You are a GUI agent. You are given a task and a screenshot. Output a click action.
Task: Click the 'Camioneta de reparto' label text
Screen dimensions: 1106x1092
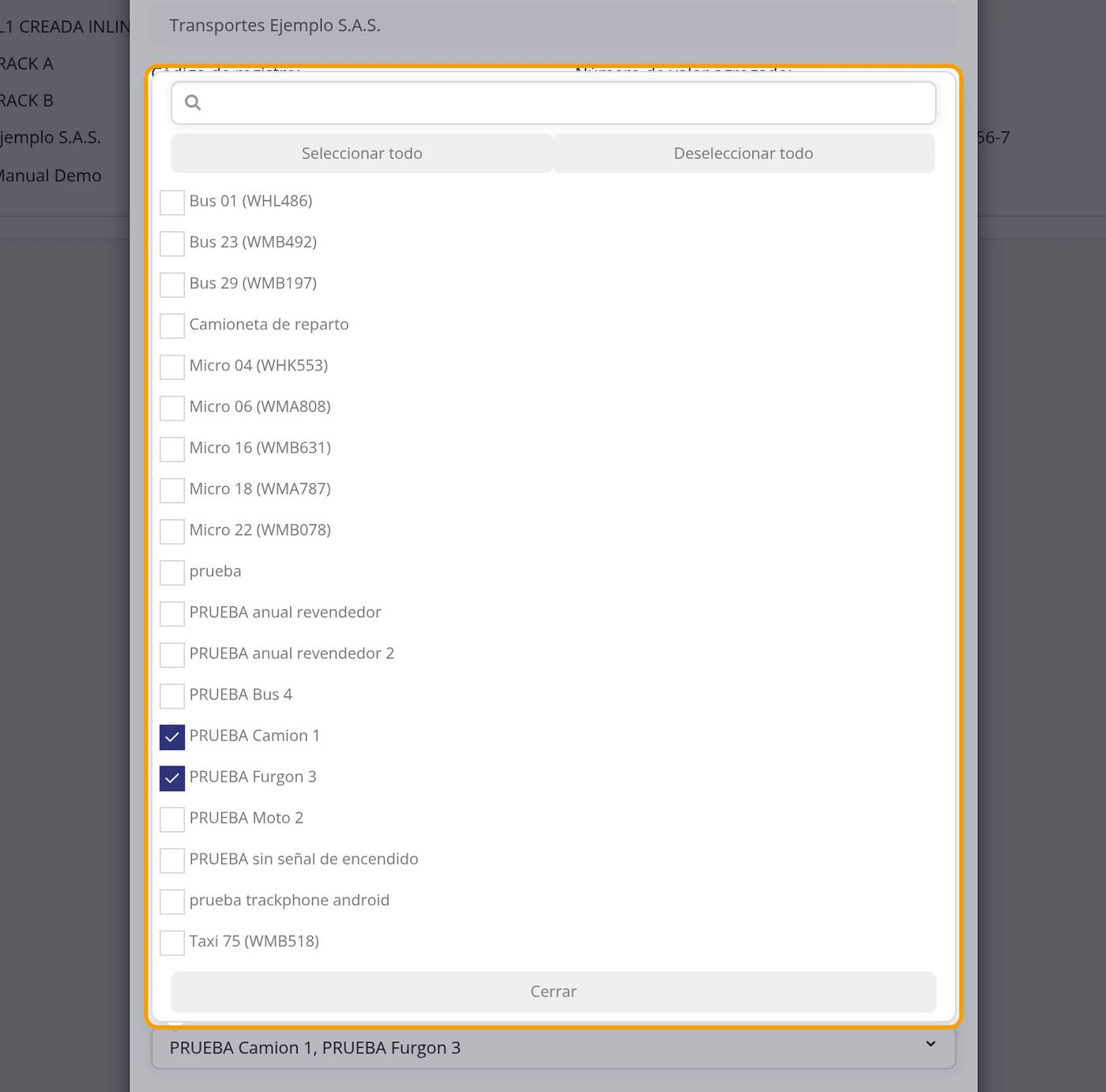click(269, 324)
